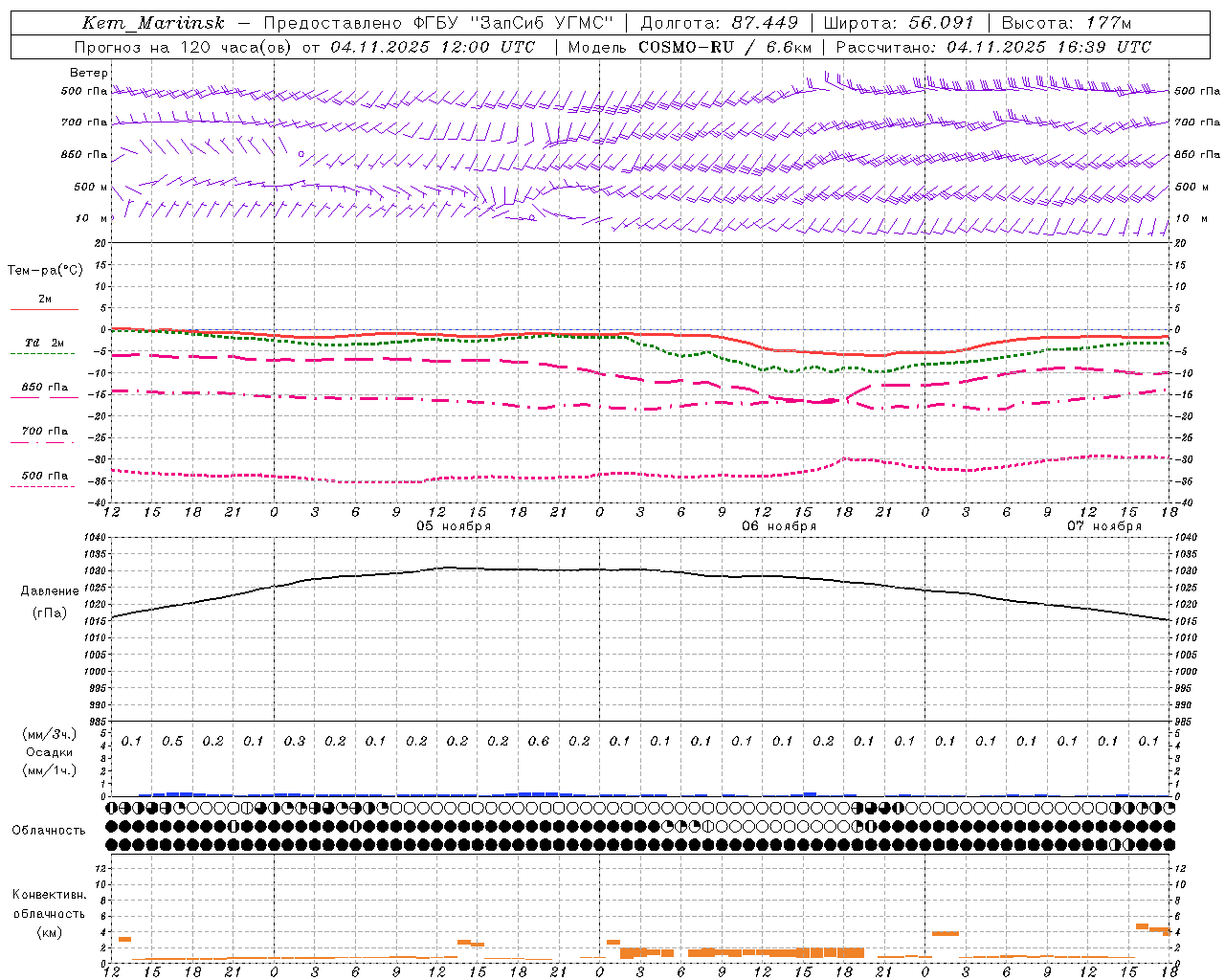Viewport: 1225px width, 980px height.
Task: Click the 'Тем-ра(°C)' temperature label
Action: pos(45,270)
